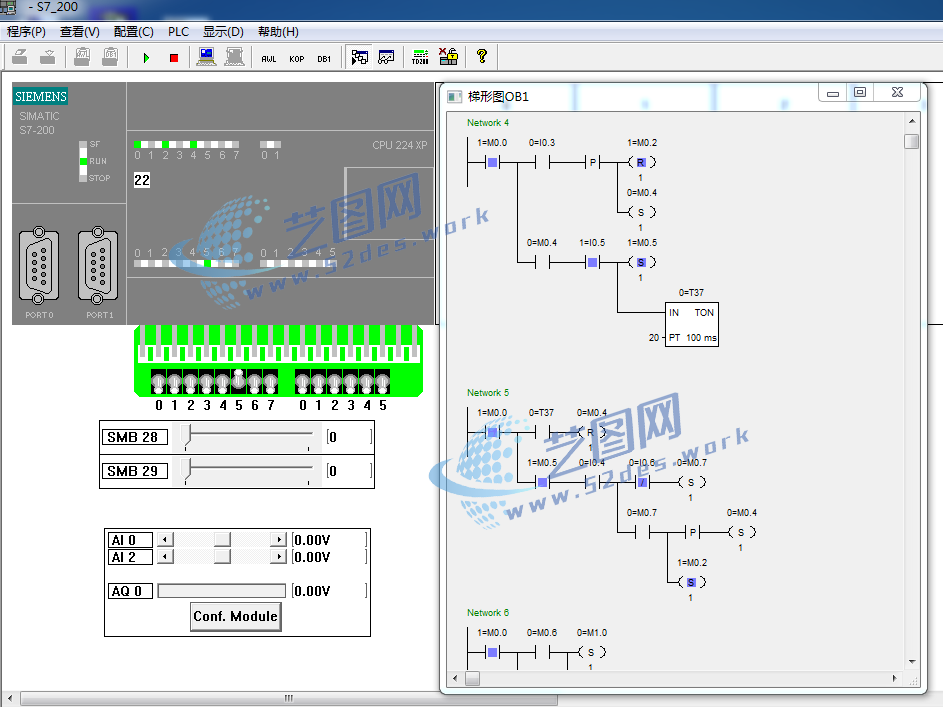This screenshot has height=707, width=943.
Task: Open the 程序(P) menu
Action: [26, 32]
